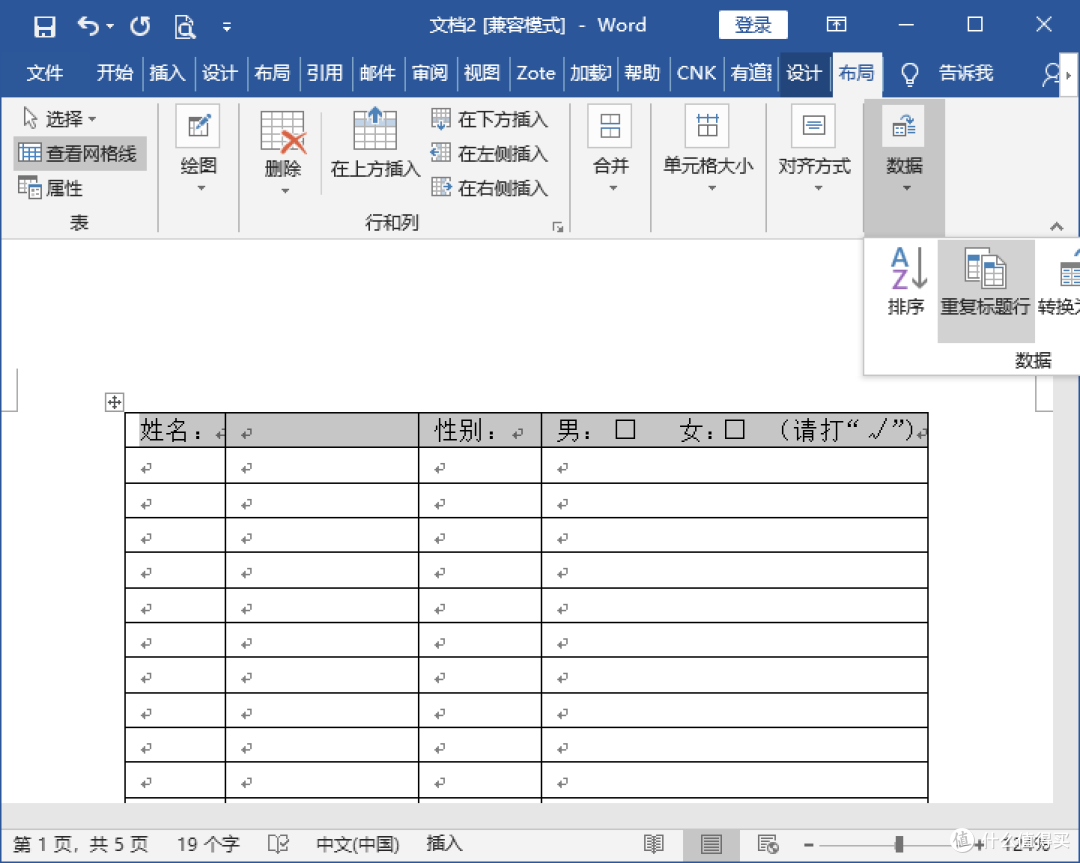This screenshot has height=863, width=1080.
Task: Click 在上方插入 insert row above
Action: coord(375,143)
